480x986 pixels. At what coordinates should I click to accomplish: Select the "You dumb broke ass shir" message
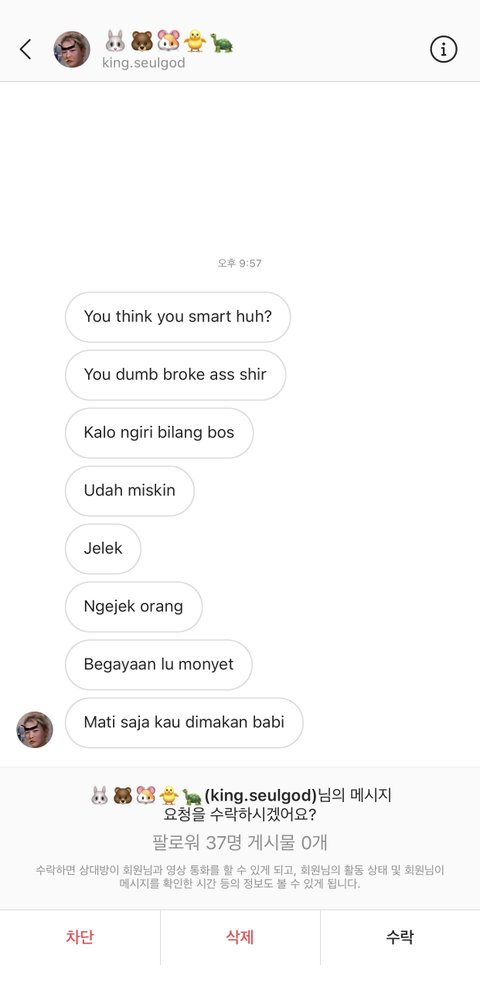pyautogui.click(x=176, y=375)
